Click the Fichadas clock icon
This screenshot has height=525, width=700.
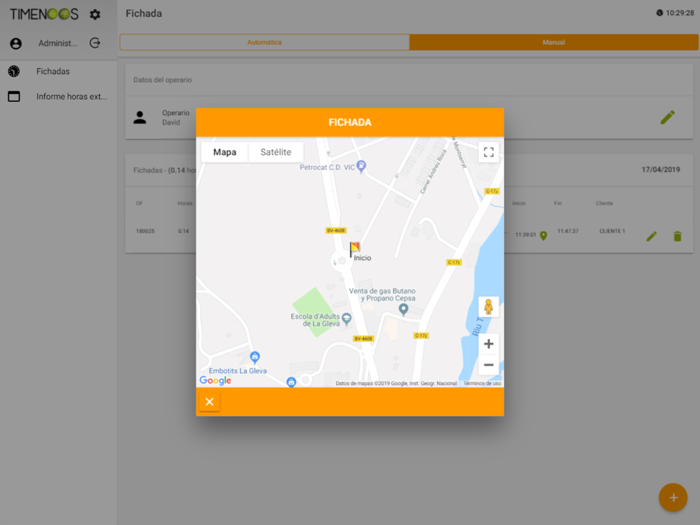(14, 71)
